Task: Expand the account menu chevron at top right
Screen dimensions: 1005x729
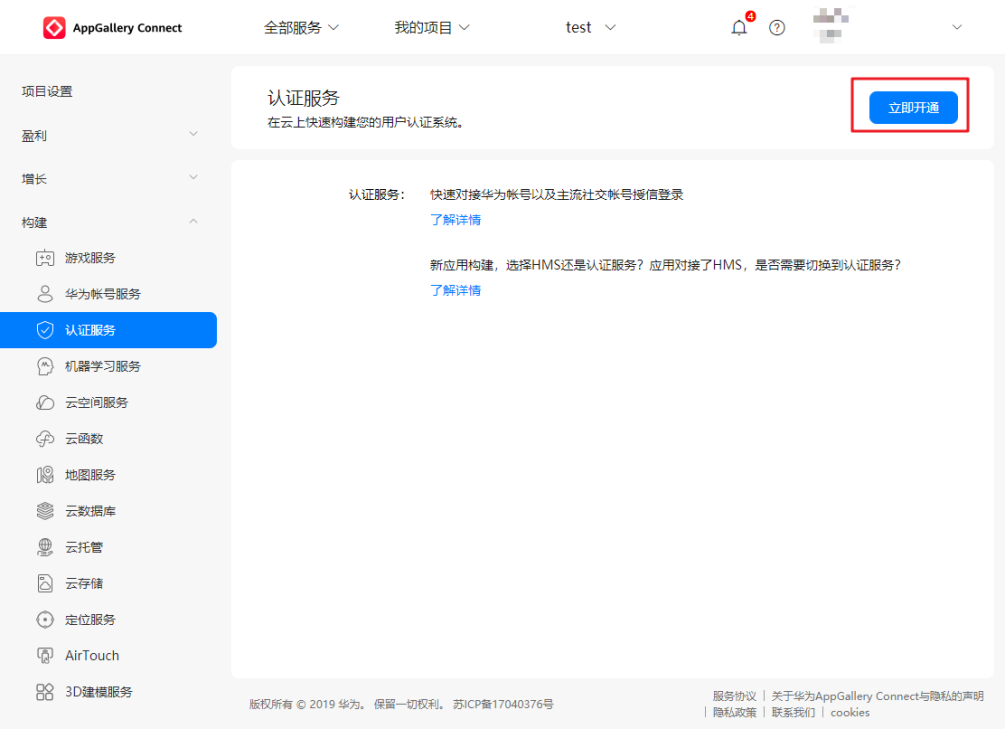Action: tap(957, 28)
